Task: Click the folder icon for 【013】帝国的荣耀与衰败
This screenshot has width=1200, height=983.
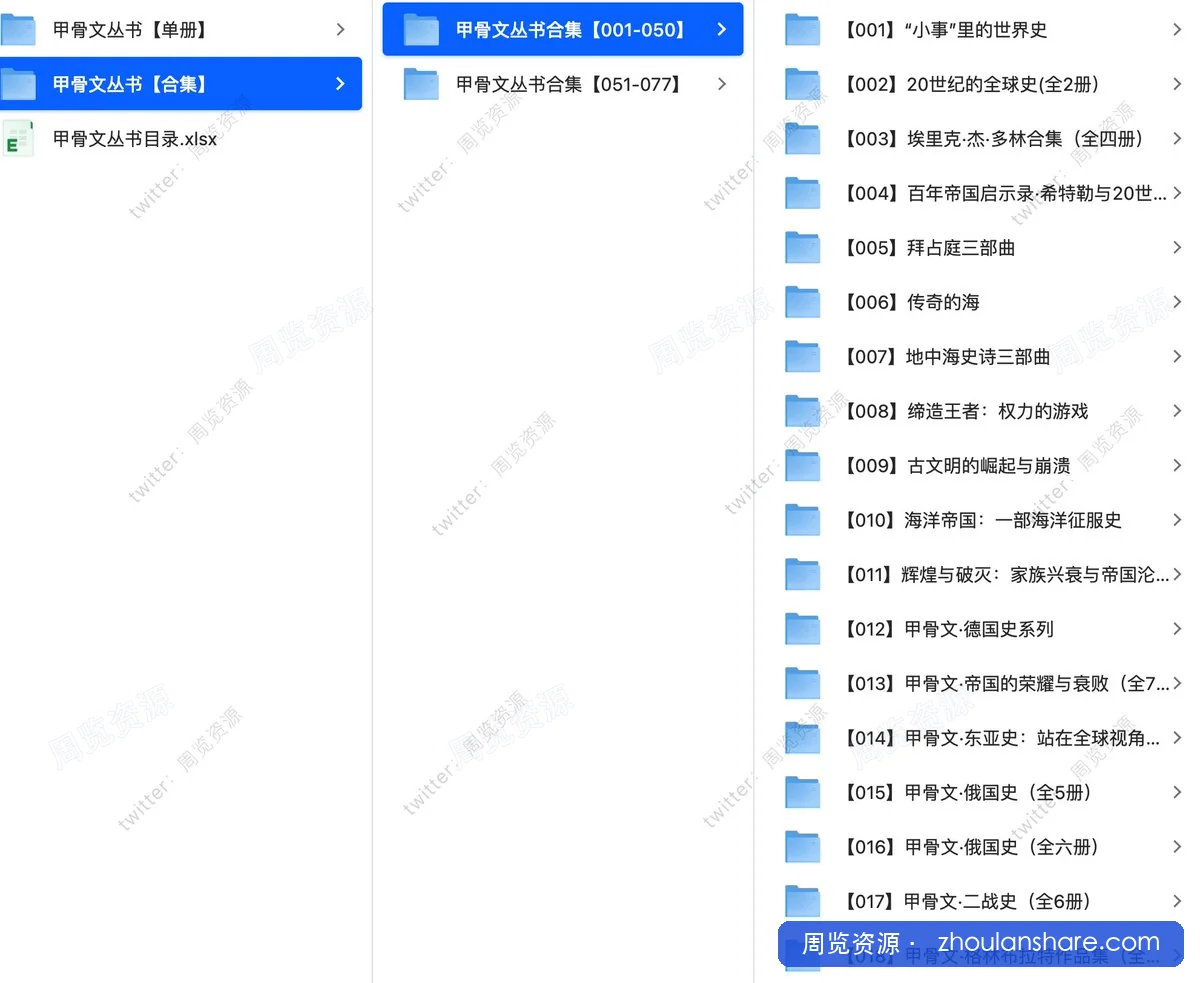Action: click(802, 684)
